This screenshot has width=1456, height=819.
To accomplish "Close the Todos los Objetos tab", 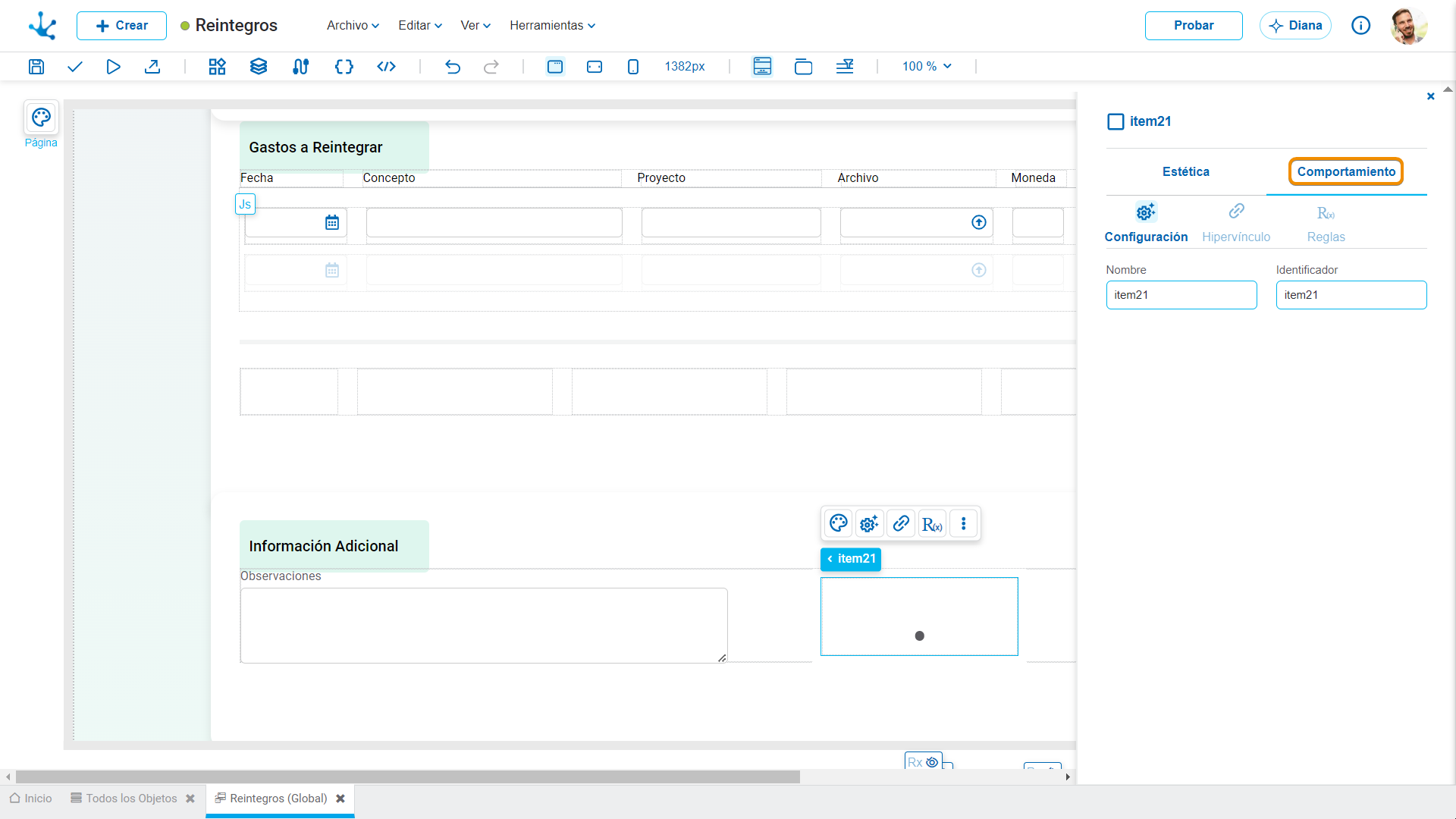I will (190, 799).
